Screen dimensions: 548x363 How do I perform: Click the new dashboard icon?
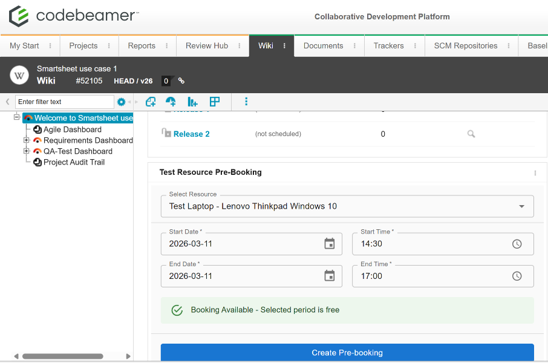point(171,102)
